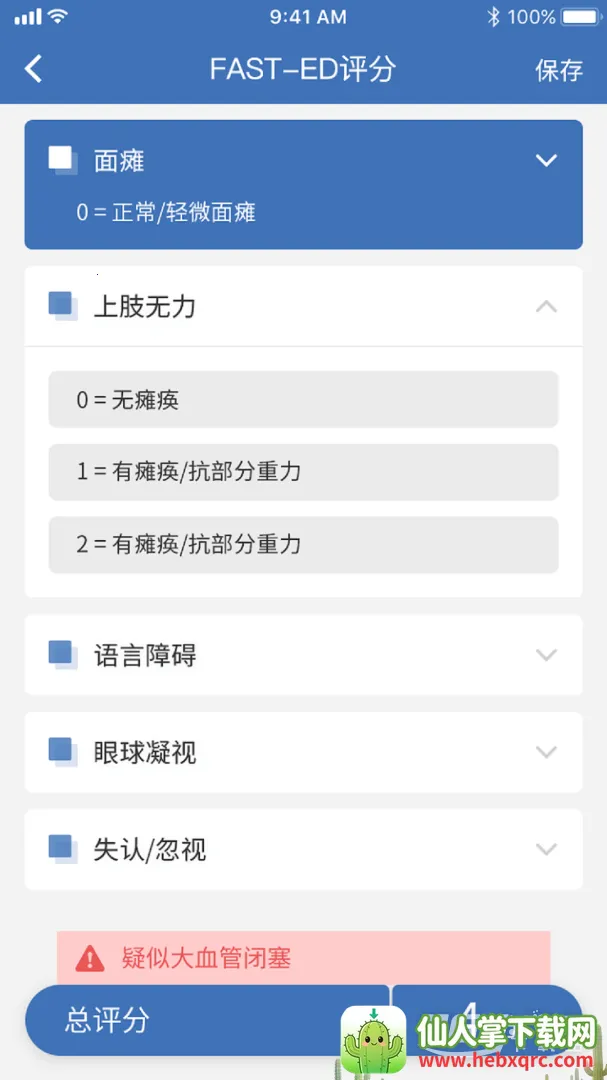Tap the 总评分 total score bar
This screenshot has width=607, height=1080.
point(190,1020)
